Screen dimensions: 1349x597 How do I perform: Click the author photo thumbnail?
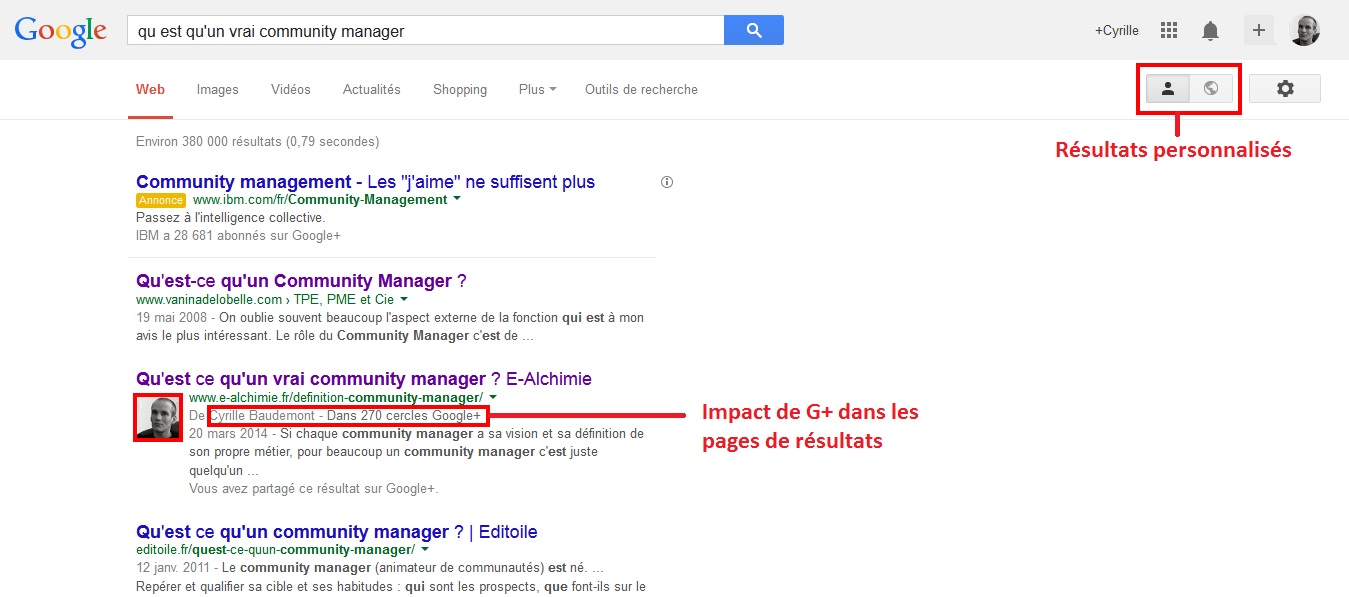pos(158,416)
